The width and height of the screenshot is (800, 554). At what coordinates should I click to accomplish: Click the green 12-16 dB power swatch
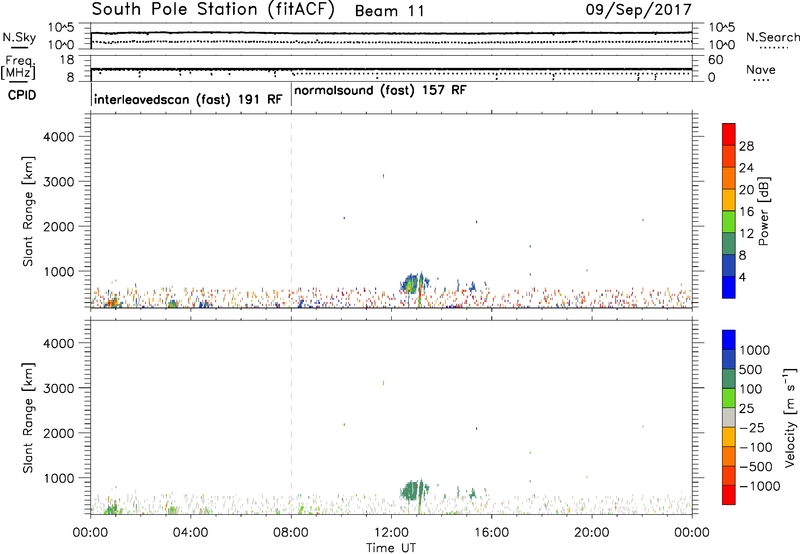pyautogui.click(x=729, y=222)
